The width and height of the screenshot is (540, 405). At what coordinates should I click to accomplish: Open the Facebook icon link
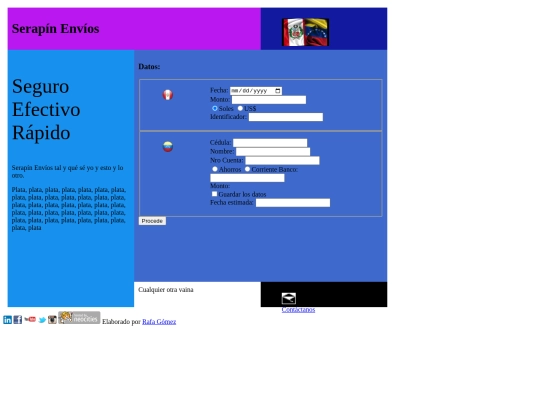(x=18, y=320)
